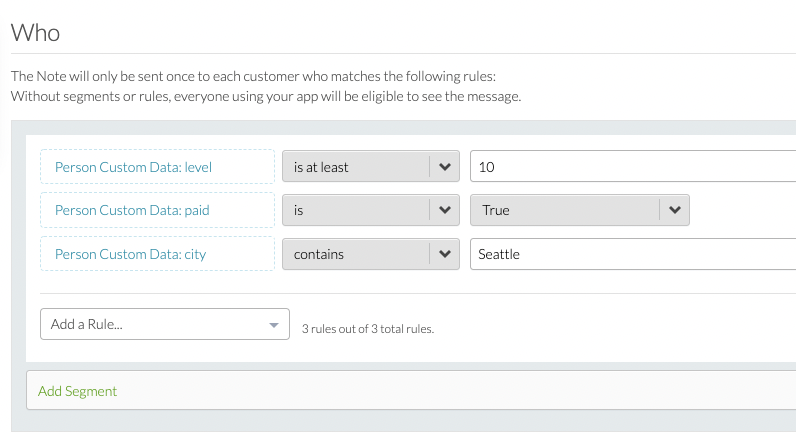This screenshot has width=796, height=434.
Task: Click the caret triangle in 'Add a Rule...'
Action: 274,325
